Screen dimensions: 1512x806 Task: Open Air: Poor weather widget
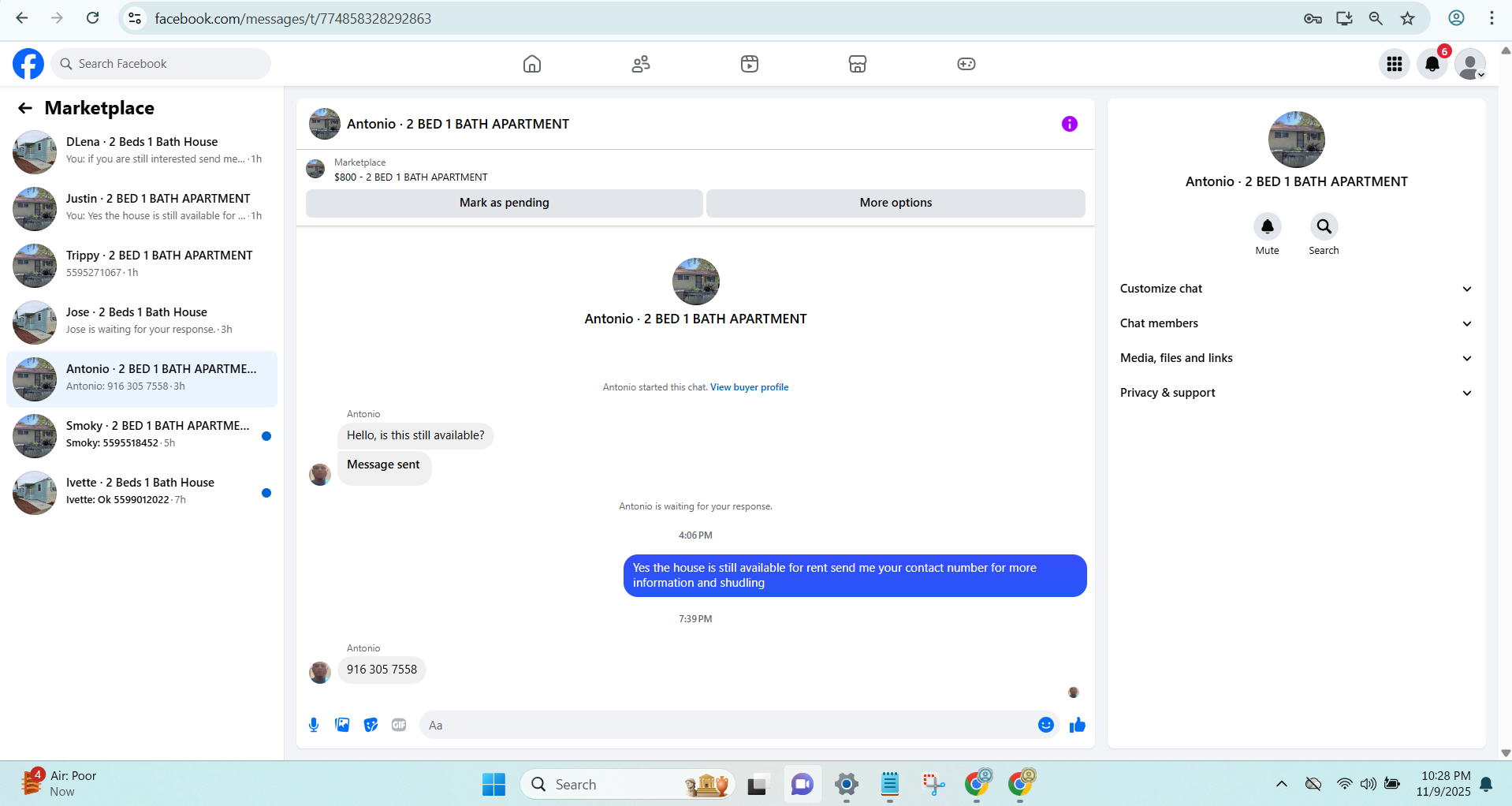click(x=60, y=784)
